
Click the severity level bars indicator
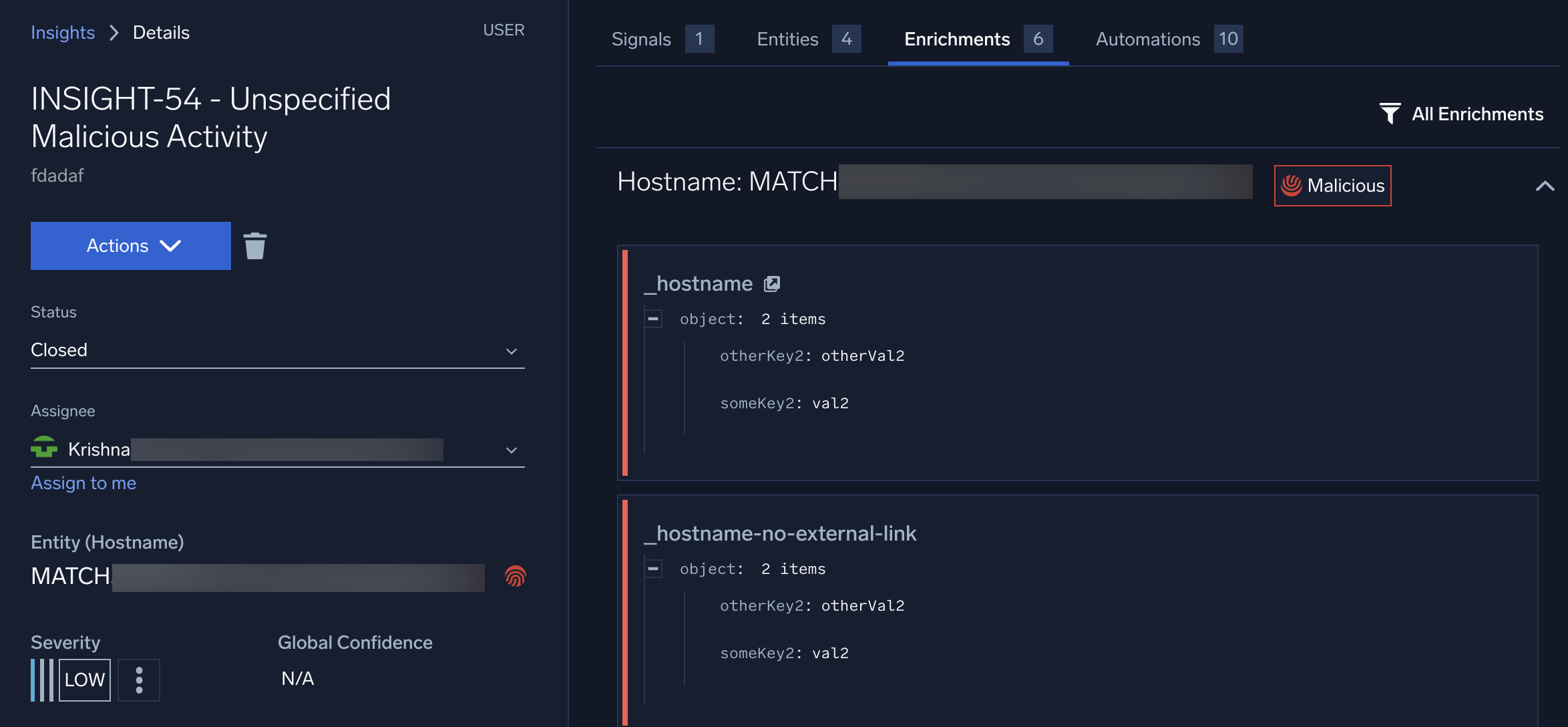(x=41, y=680)
